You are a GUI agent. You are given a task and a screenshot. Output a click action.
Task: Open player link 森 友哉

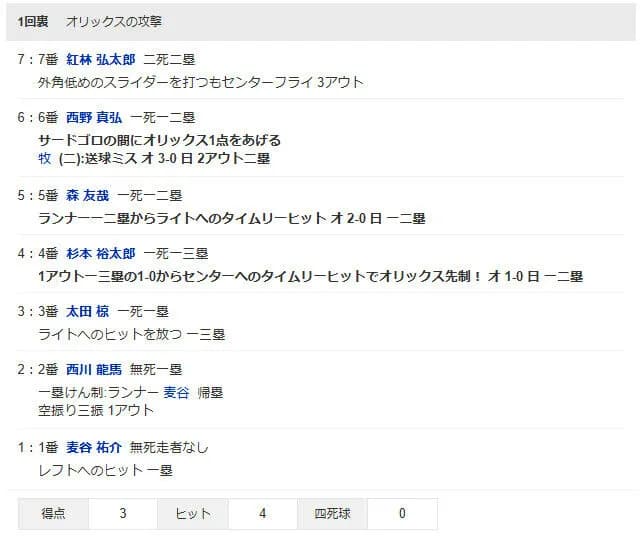pos(87,196)
